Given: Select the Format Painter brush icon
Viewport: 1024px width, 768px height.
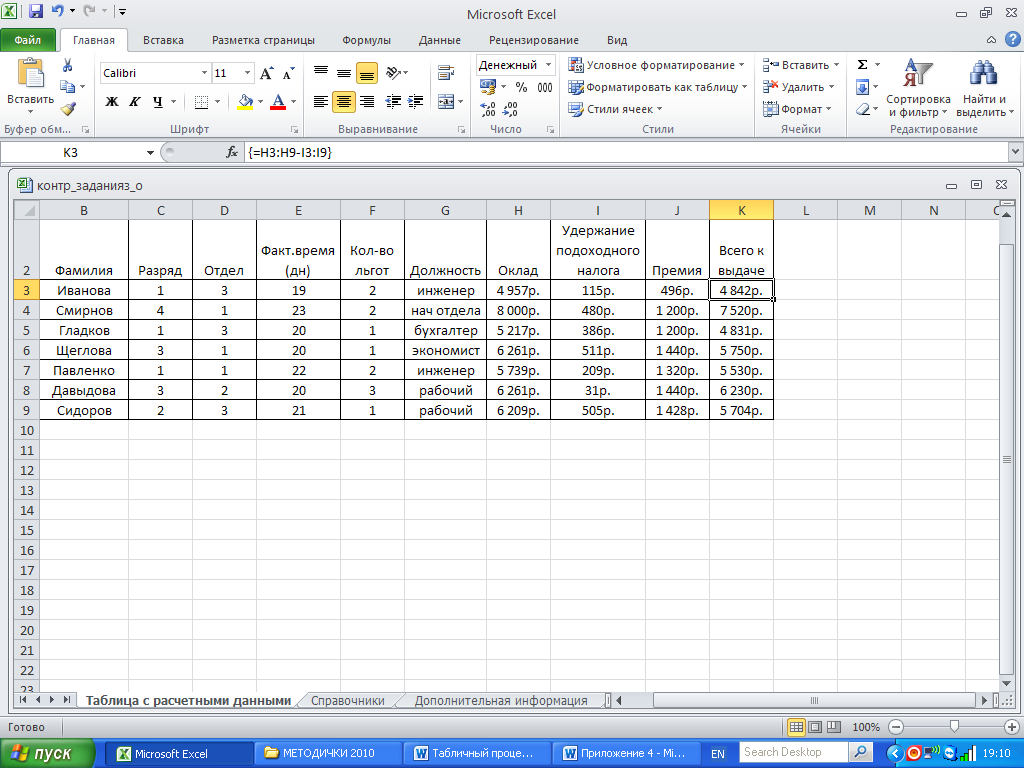Looking at the screenshot, I should pos(67,109).
